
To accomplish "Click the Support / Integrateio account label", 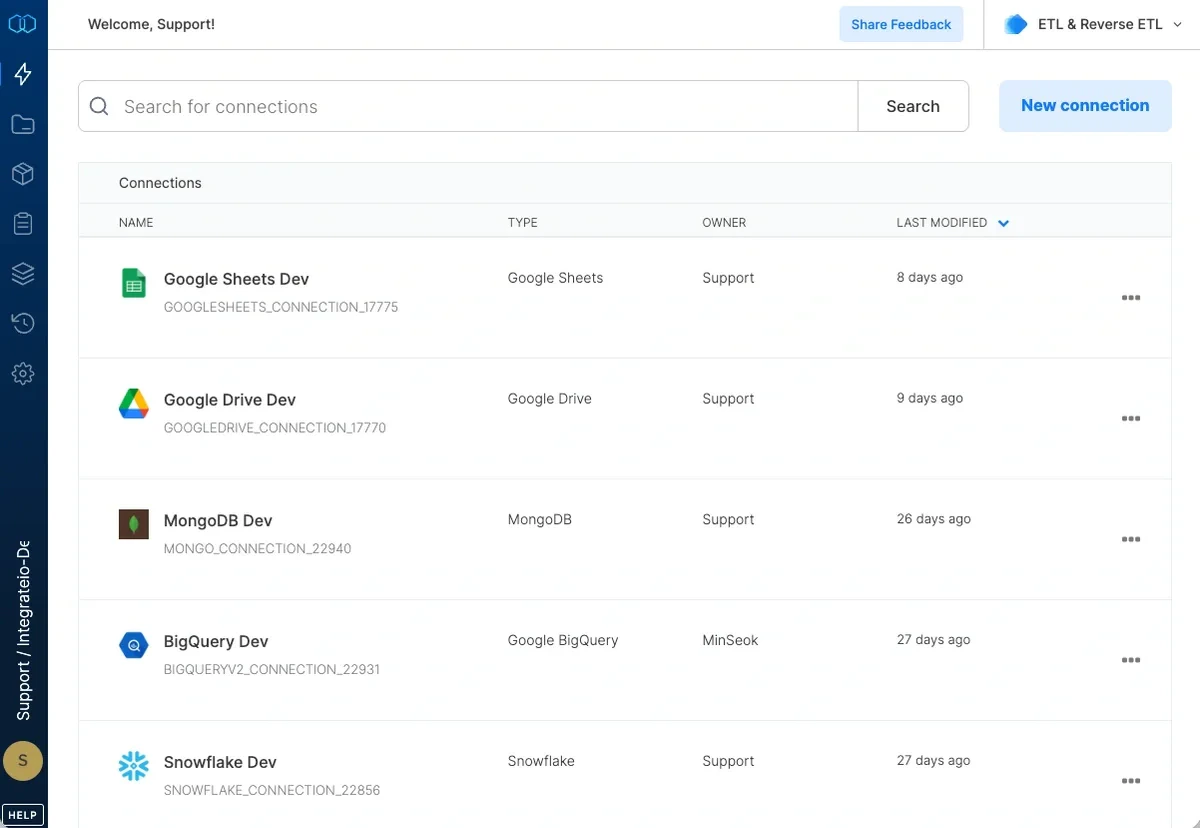I will coord(23,631).
